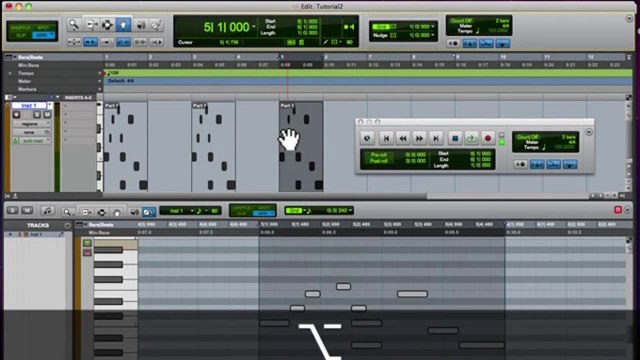
Task: Toggle Notation view in MIDI Editor toolbar
Action: tap(47, 211)
